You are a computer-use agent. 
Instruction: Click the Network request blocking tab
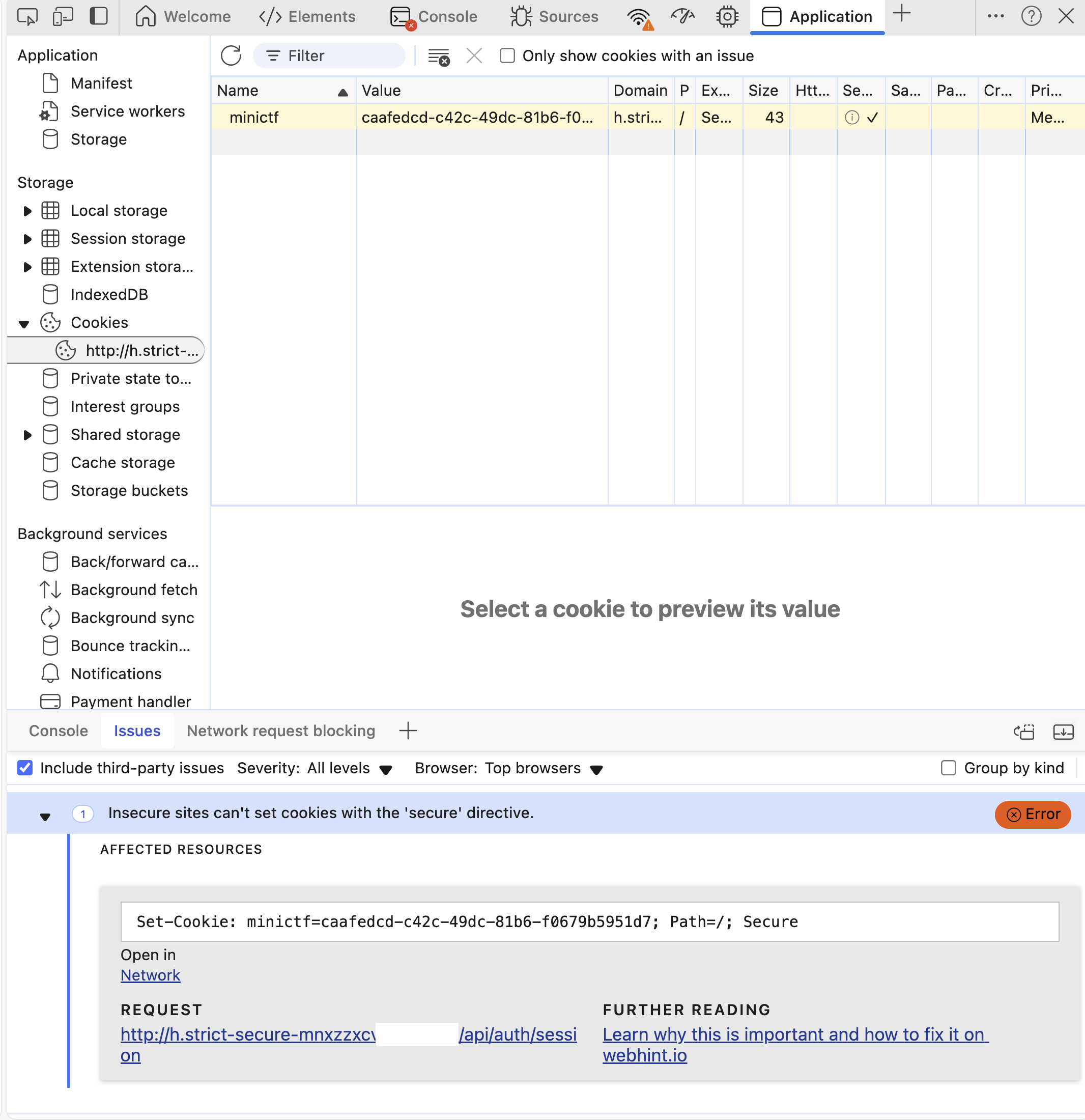280,730
